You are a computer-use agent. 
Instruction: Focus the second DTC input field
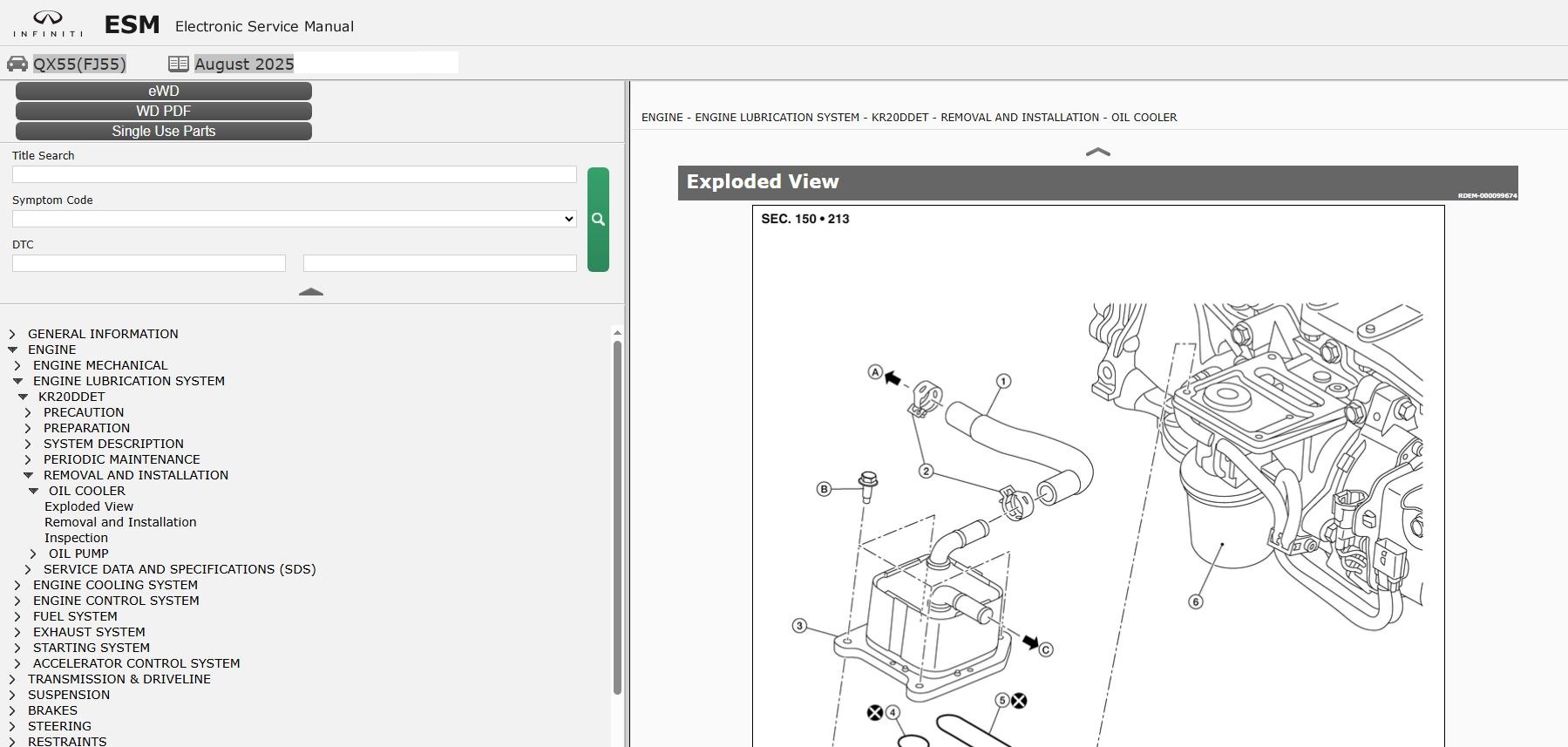[440, 263]
